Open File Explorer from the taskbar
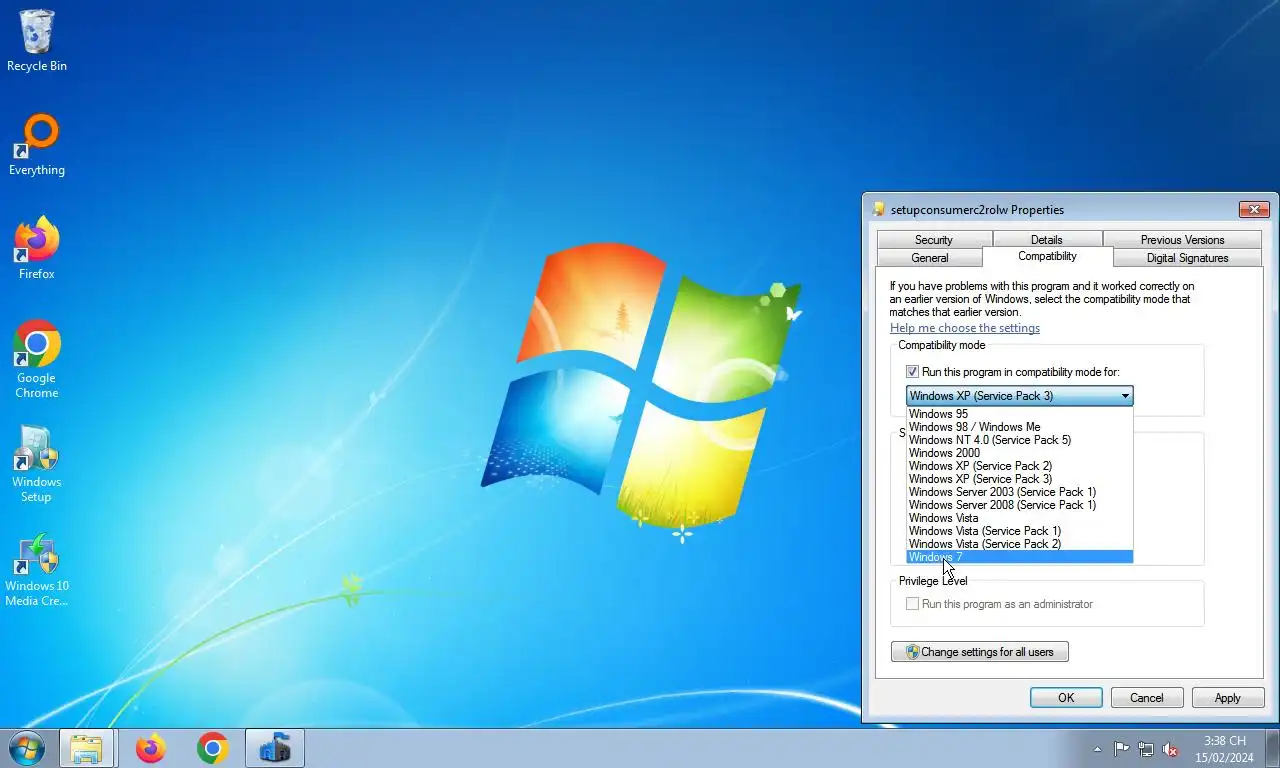Screen dimensions: 1280x768 86,748
